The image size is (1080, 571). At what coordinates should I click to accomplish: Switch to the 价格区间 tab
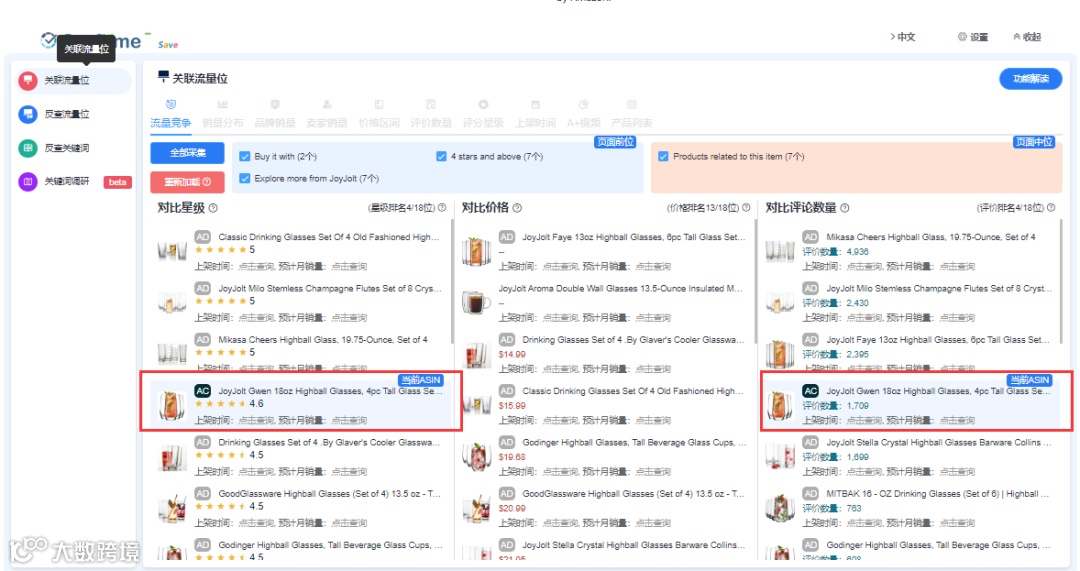click(x=379, y=123)
